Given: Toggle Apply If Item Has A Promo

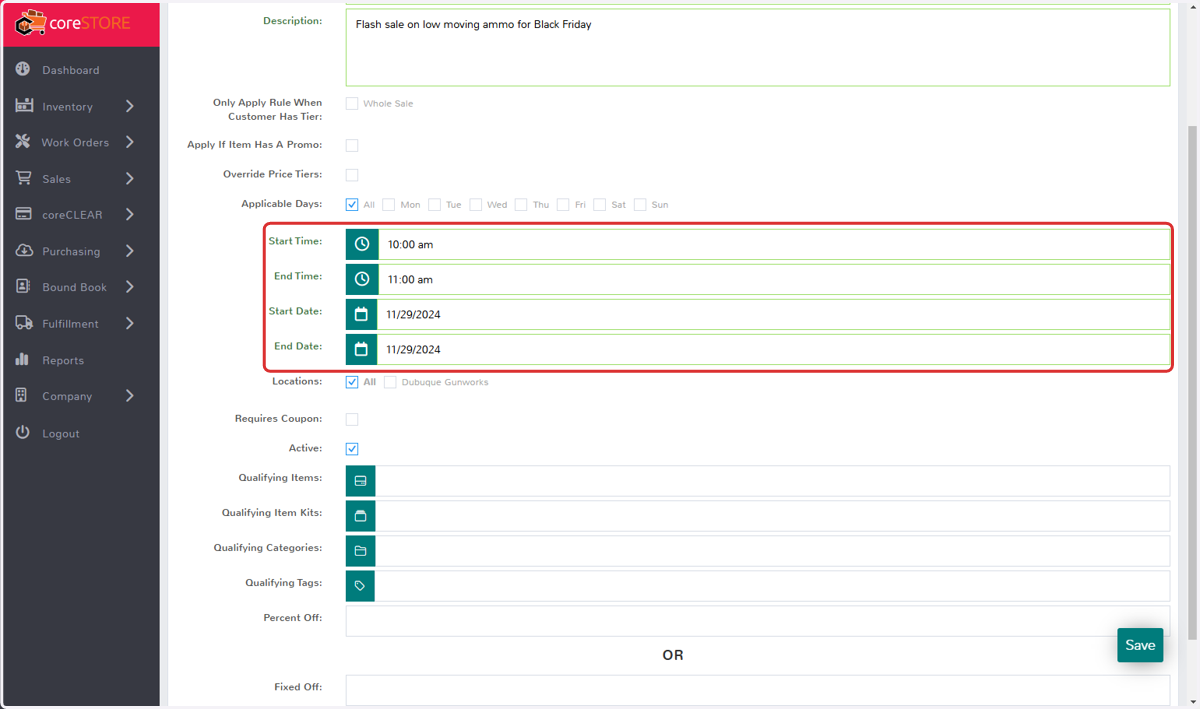Looking at the screenshot, I should click(x=352, y=146).
